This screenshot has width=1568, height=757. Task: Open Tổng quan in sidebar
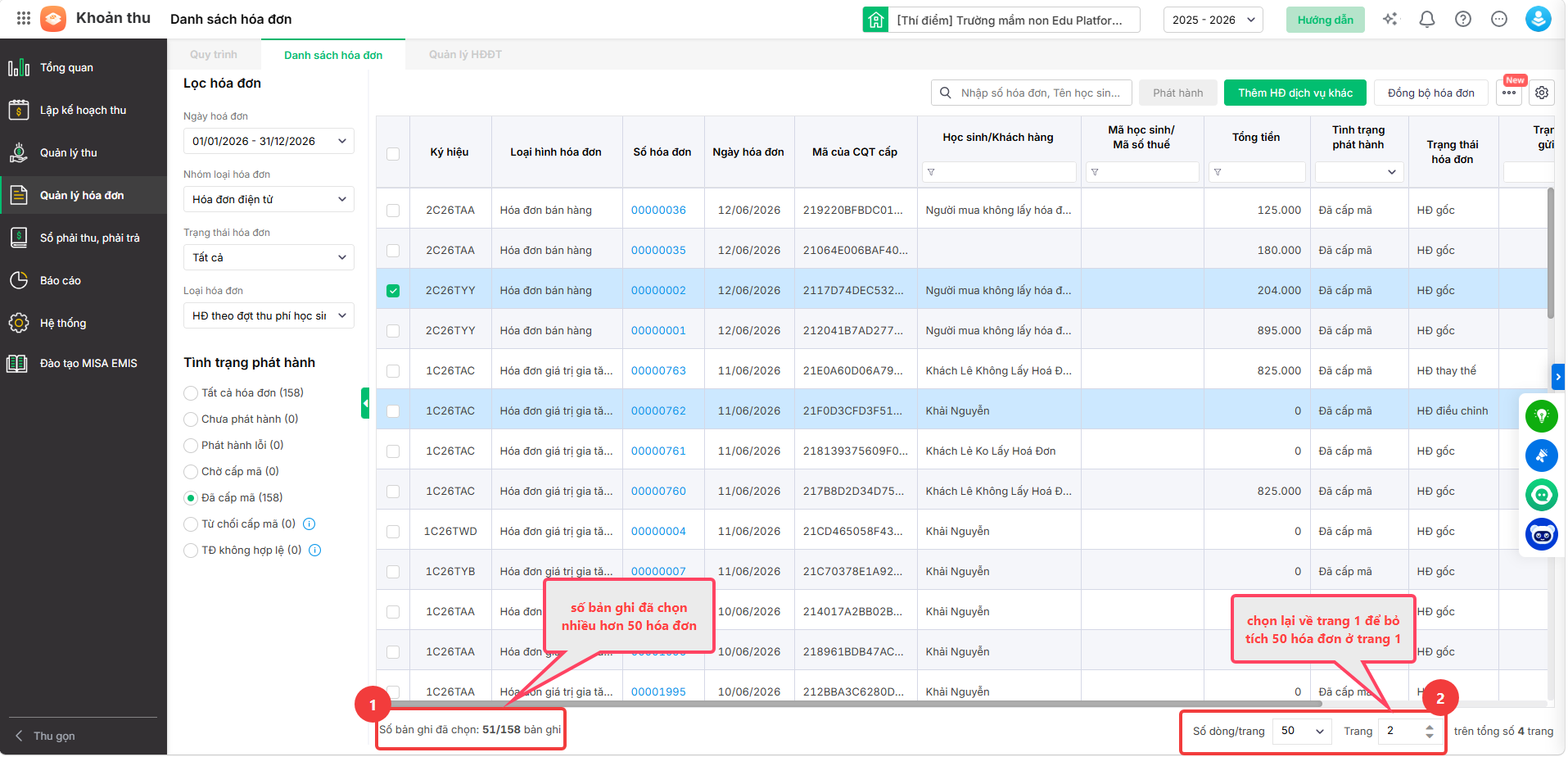pos(84,67)
